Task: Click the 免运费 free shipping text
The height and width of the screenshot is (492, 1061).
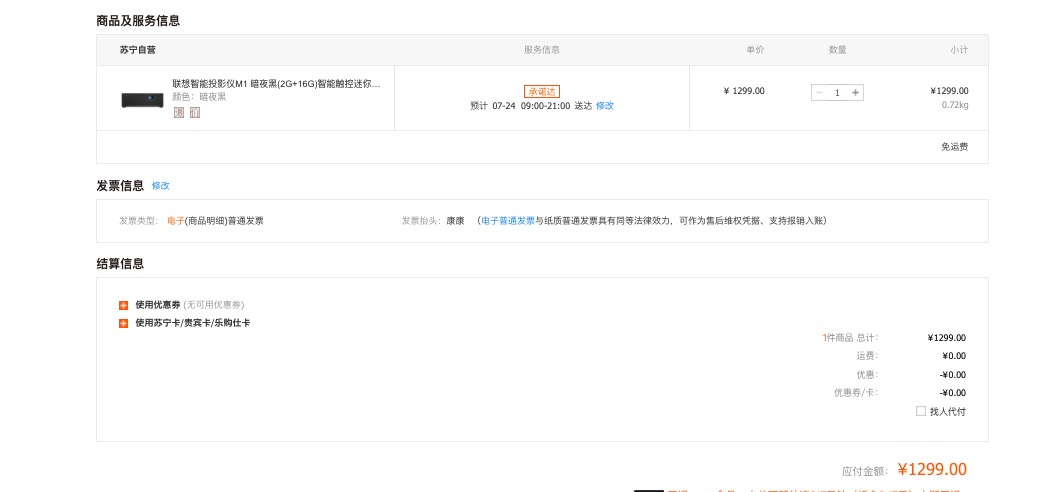Action: [955, 147]
